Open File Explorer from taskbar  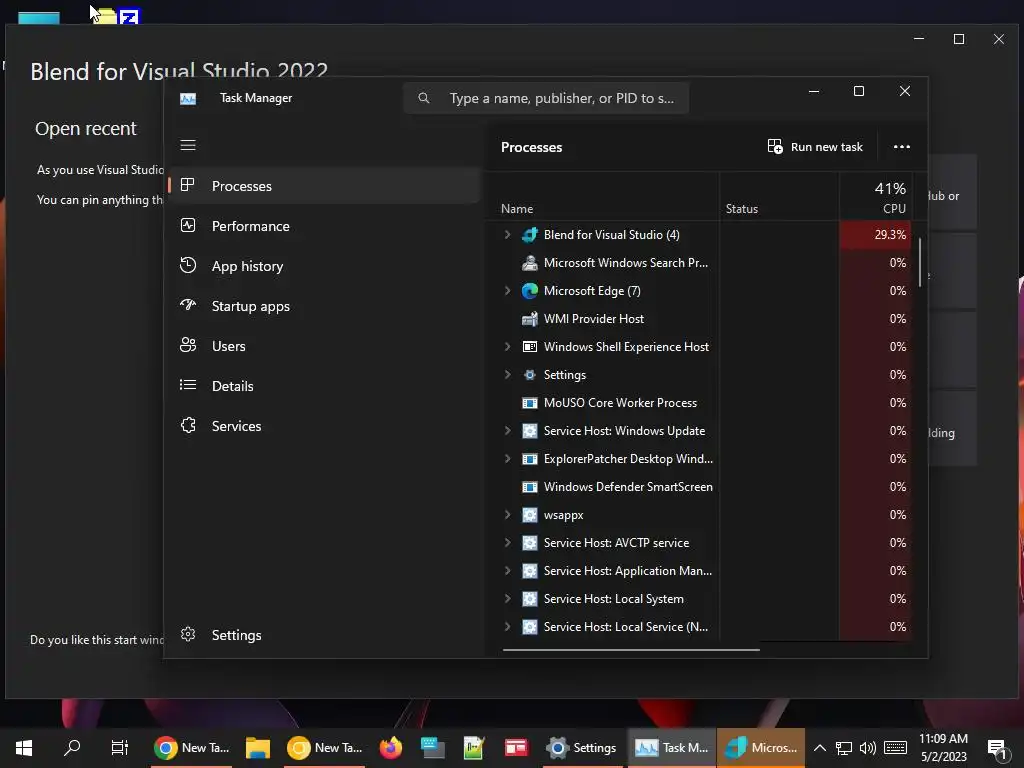[x=258, y=748]
